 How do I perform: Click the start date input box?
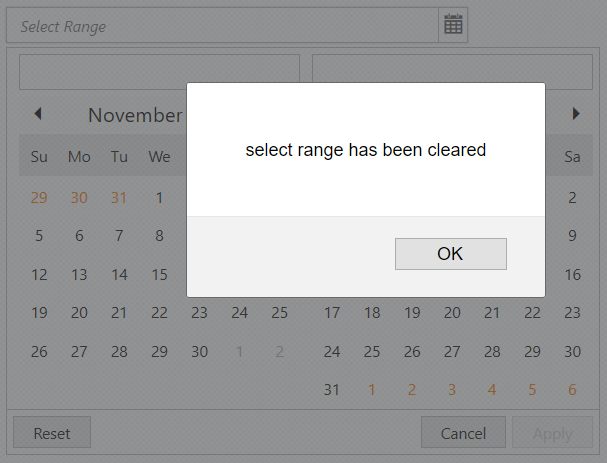[159, 70]
